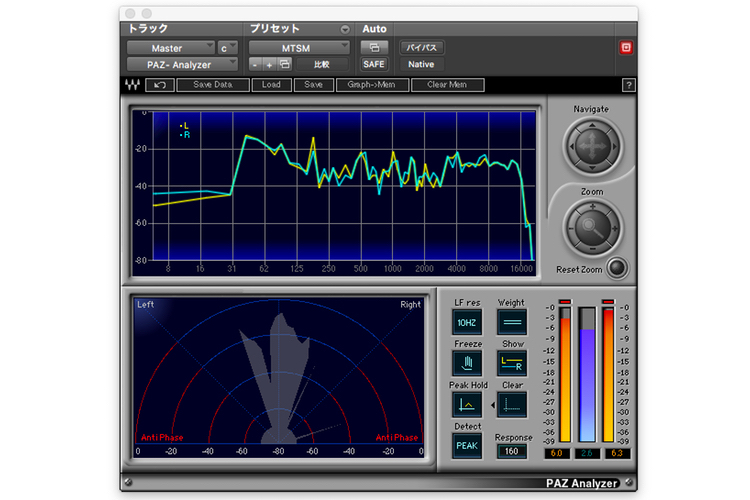Click the Native format label
This screenshot has width=750, height=500.
coord(421,64)
